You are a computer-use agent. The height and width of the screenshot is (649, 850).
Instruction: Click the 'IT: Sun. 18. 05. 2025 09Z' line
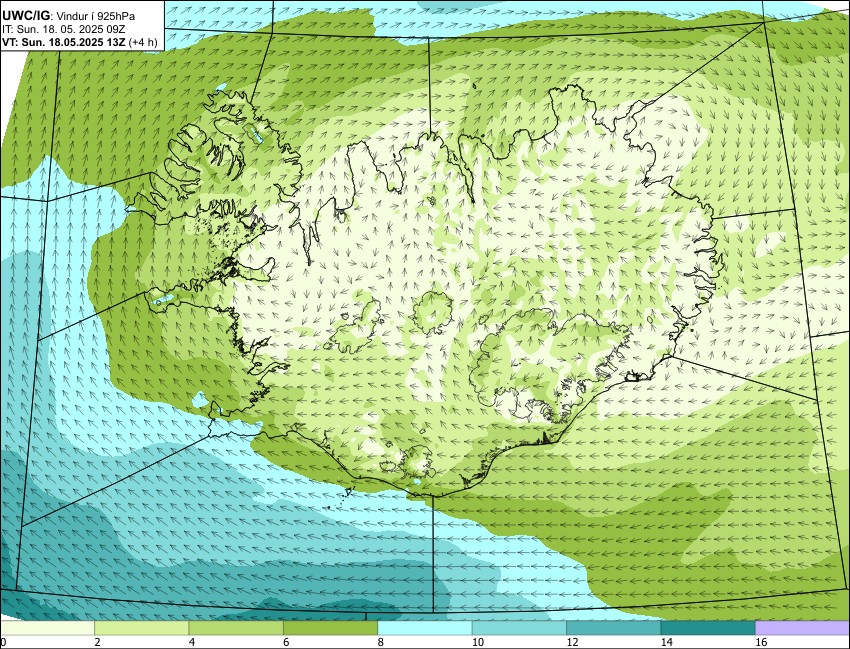click(x=63, y=29)
